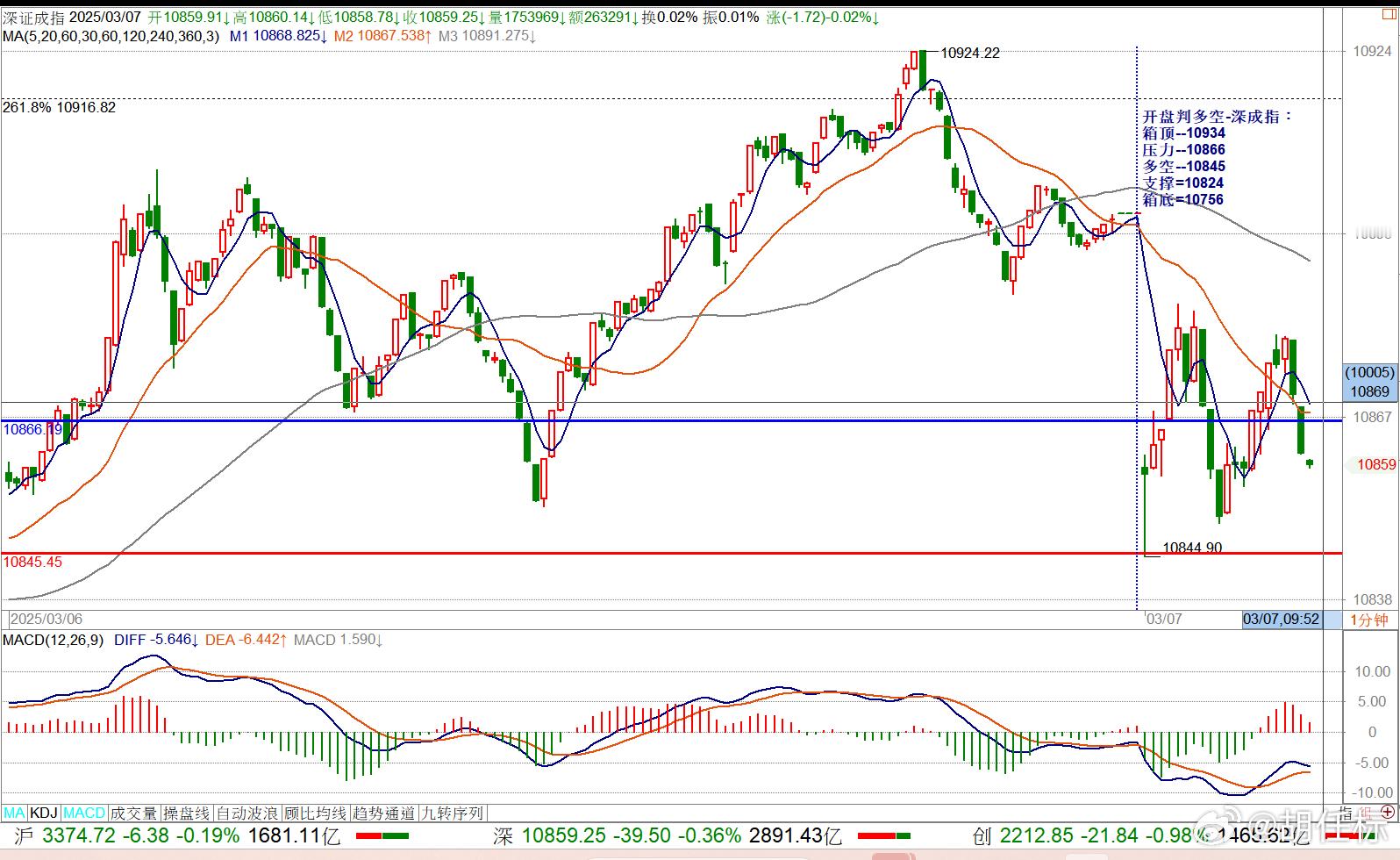Click the circled plus icon beside 指 组
This screenshot has width=1400, height=860.
1387,813
